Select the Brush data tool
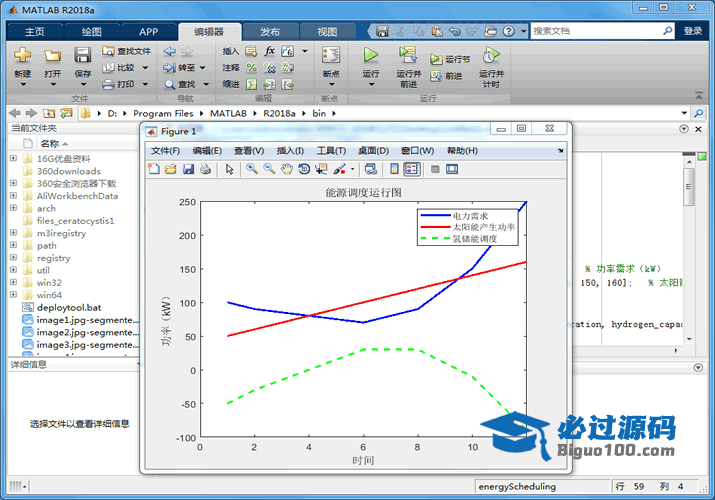Image resolution: width=715 pixels, height=500 pixels. 339,169
